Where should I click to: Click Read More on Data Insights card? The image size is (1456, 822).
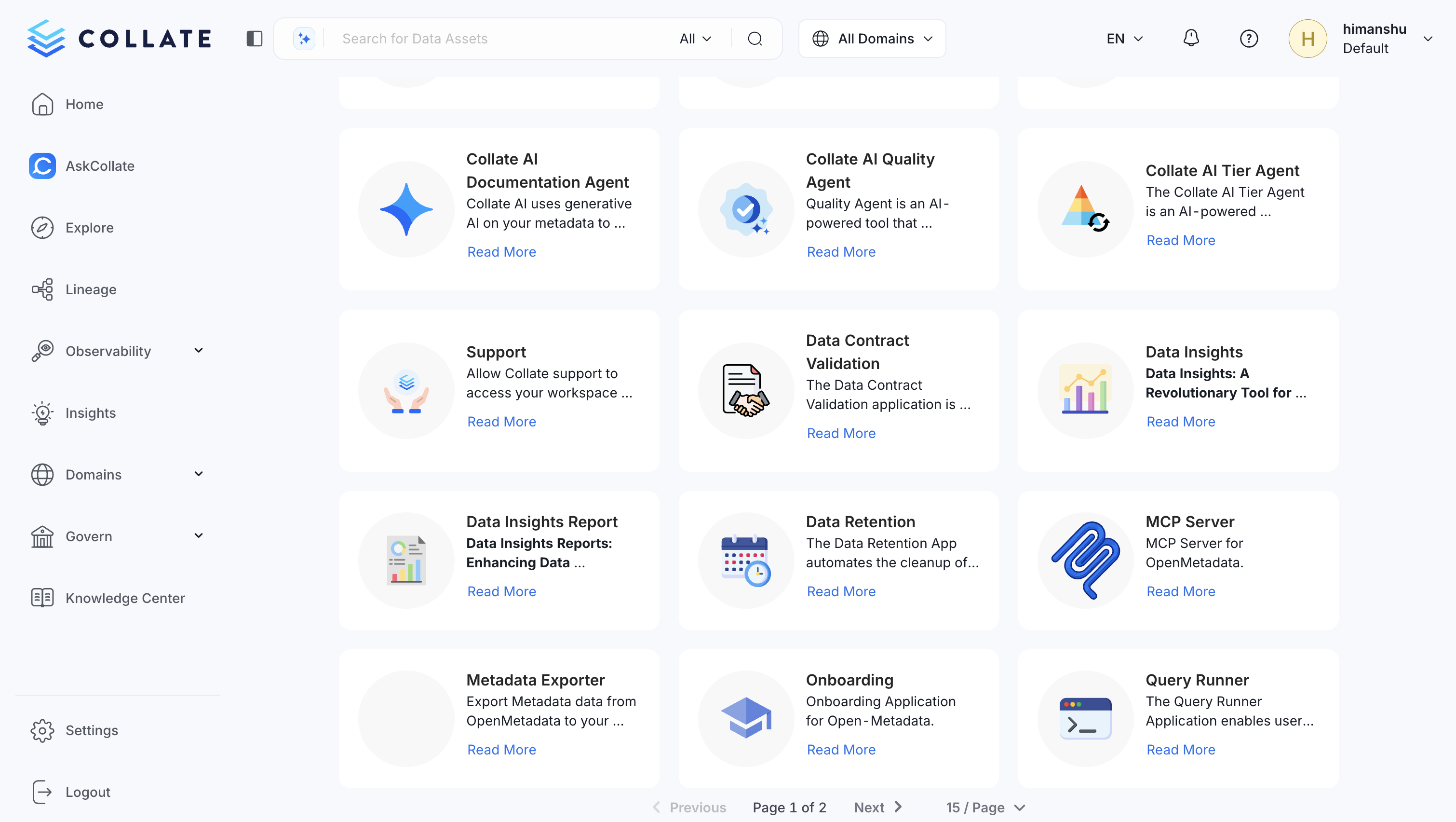pos(1180,421)
